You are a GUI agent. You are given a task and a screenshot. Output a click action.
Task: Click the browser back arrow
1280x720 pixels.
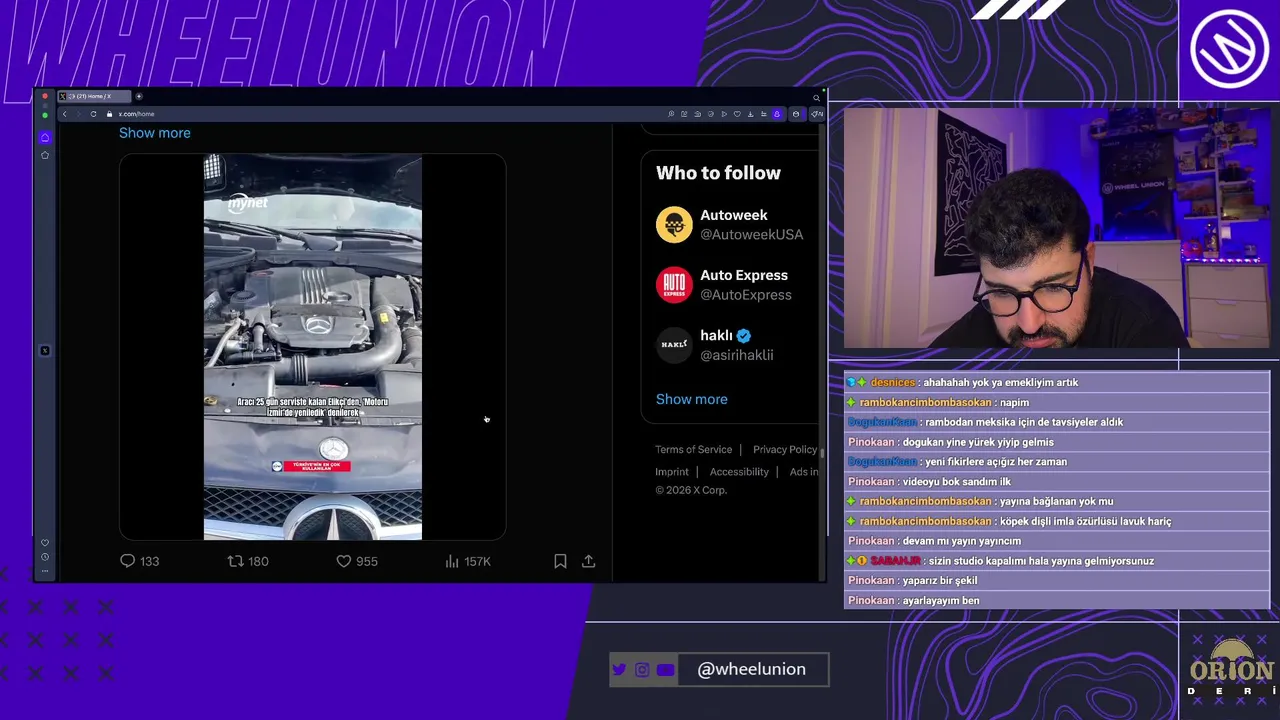pyautogui.click(x=65, y=114)
